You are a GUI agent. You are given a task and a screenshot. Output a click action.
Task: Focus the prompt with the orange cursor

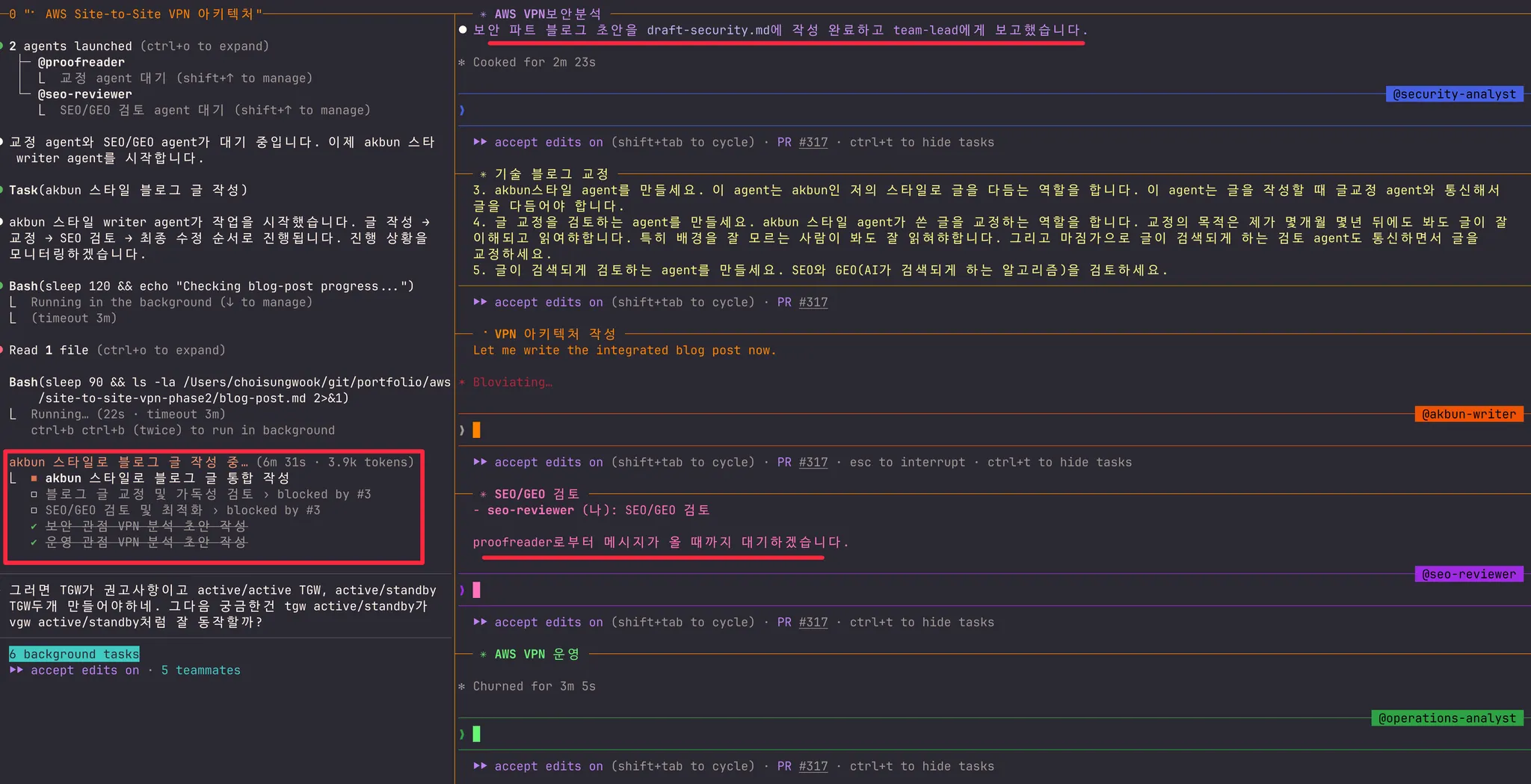(476, 430)
